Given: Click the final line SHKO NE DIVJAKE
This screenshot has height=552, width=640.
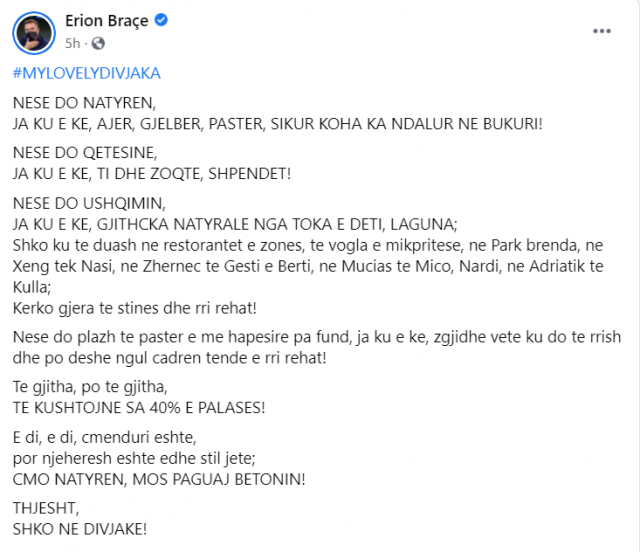Looking at the screenshot, I should (80, 530).
